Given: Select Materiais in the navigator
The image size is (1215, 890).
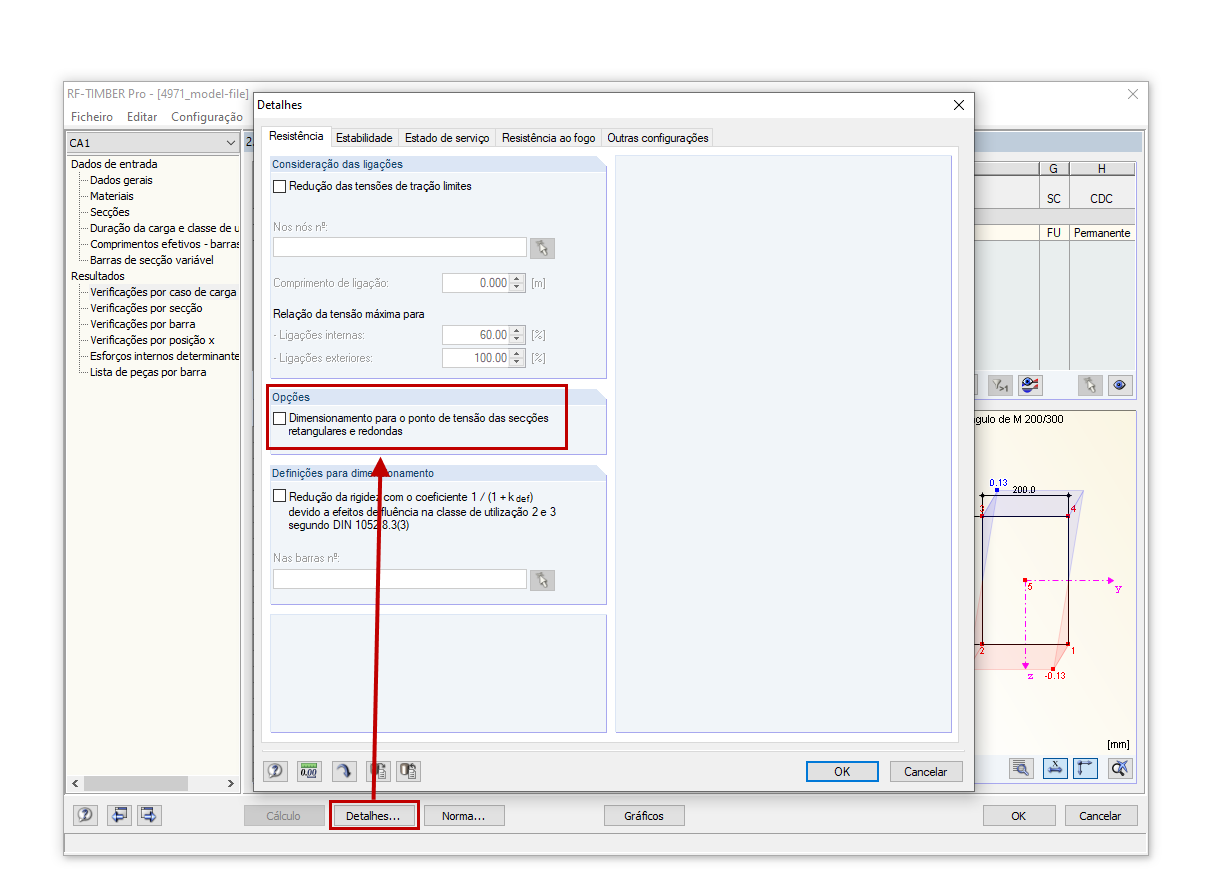Looking at the screenshot, I should 111,196.
